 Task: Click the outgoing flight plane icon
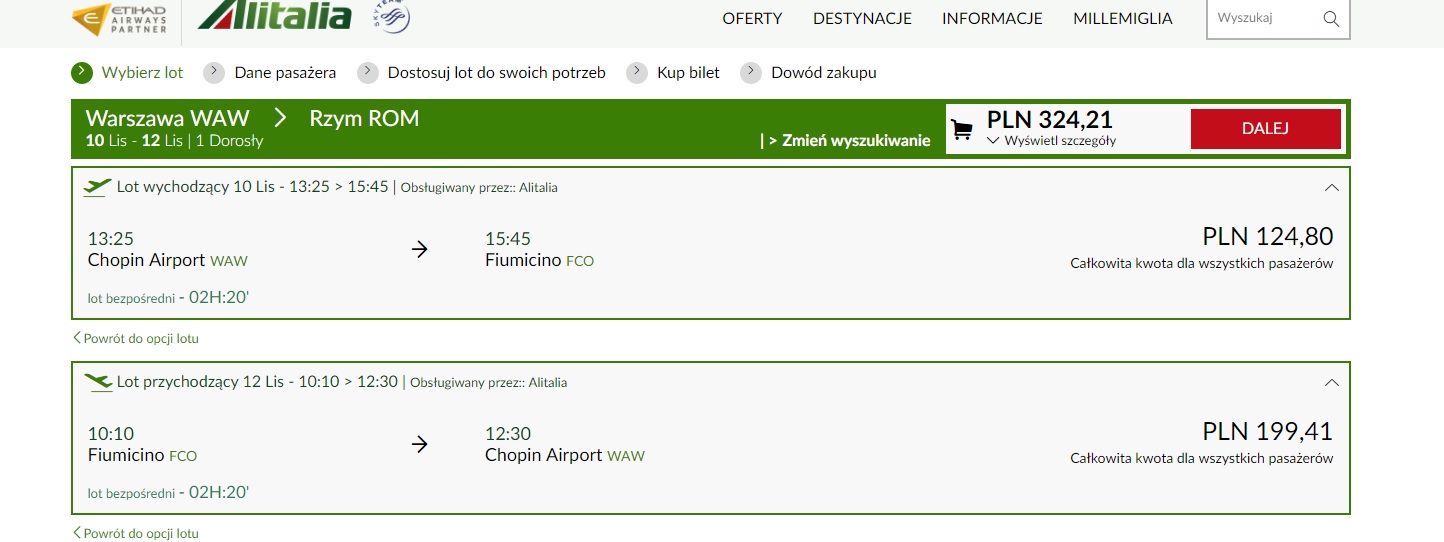[98, 187]
